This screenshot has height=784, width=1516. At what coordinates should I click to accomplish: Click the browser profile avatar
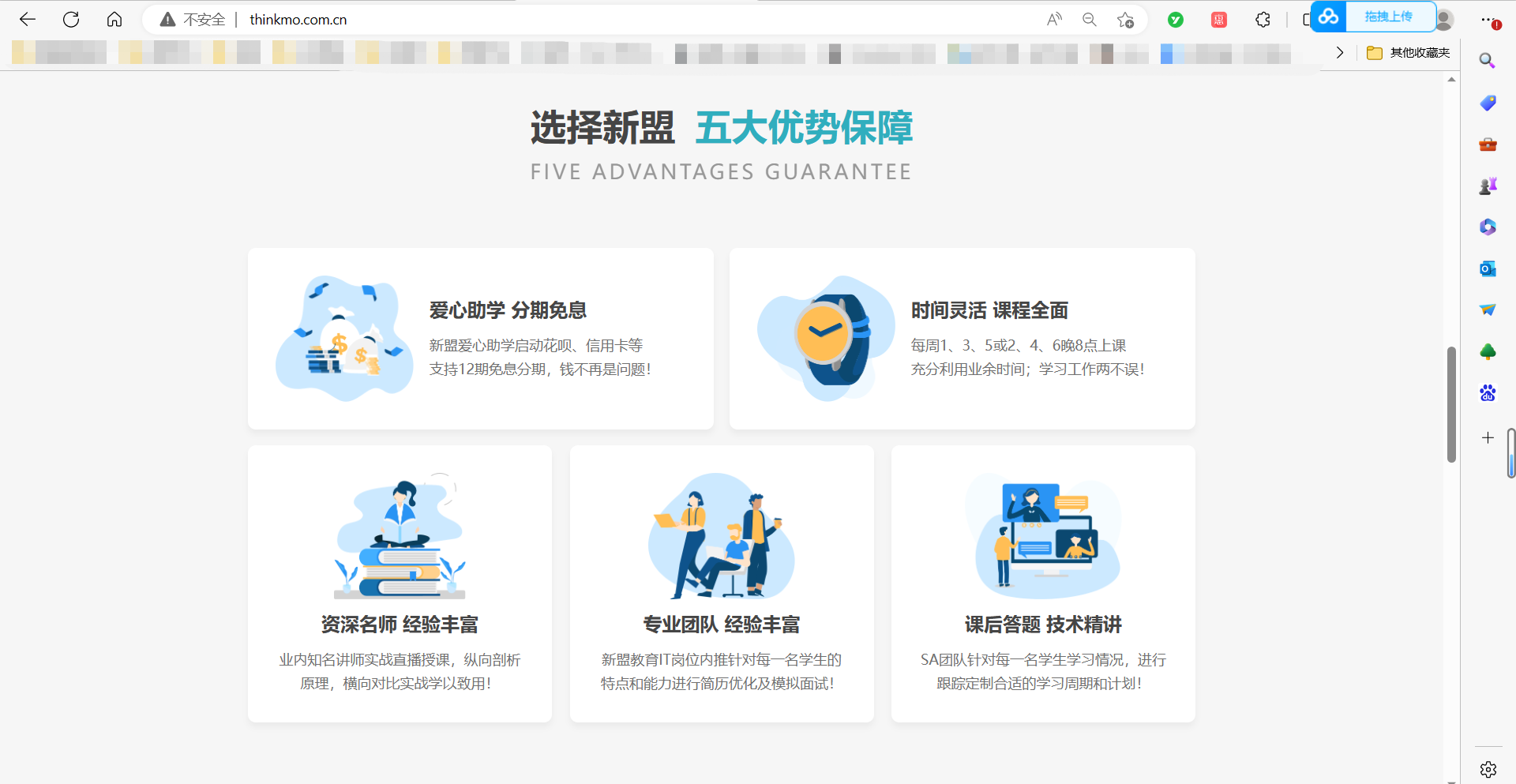pos(1445,19)
